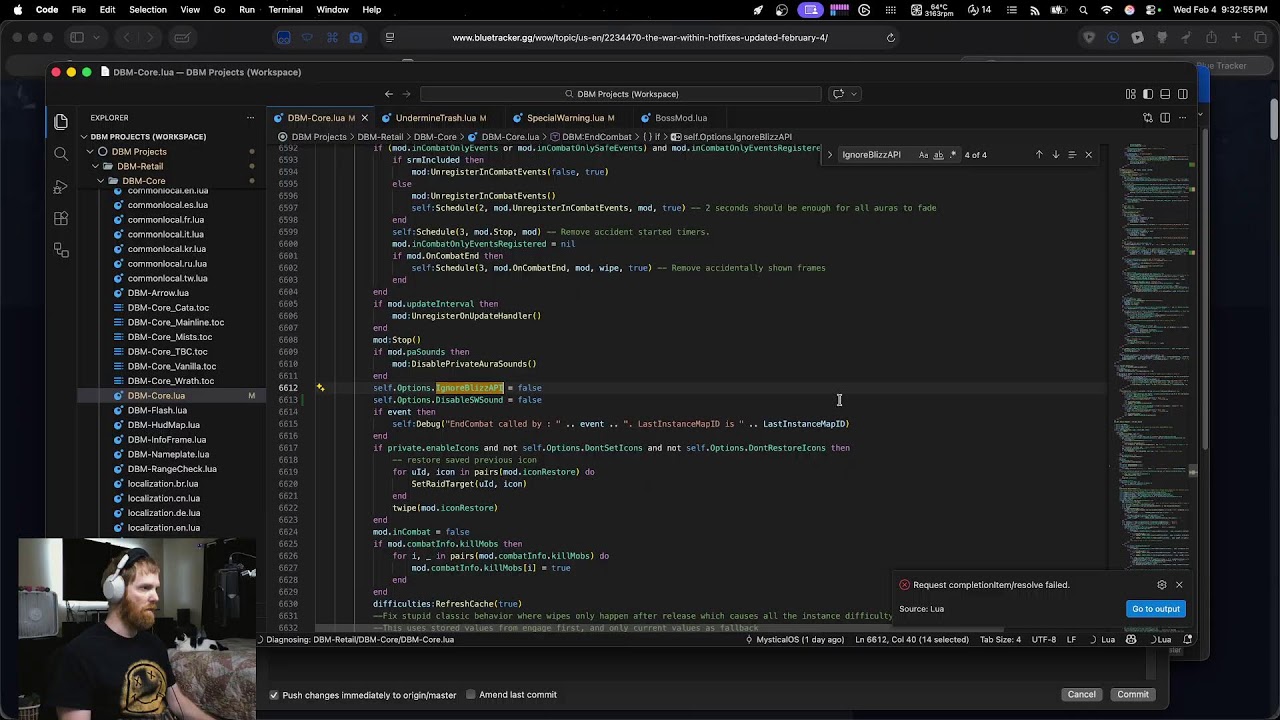Open DBM-HudMap.lua file
The height and width of the screenshot is (720, 1280).
[163, 425]
